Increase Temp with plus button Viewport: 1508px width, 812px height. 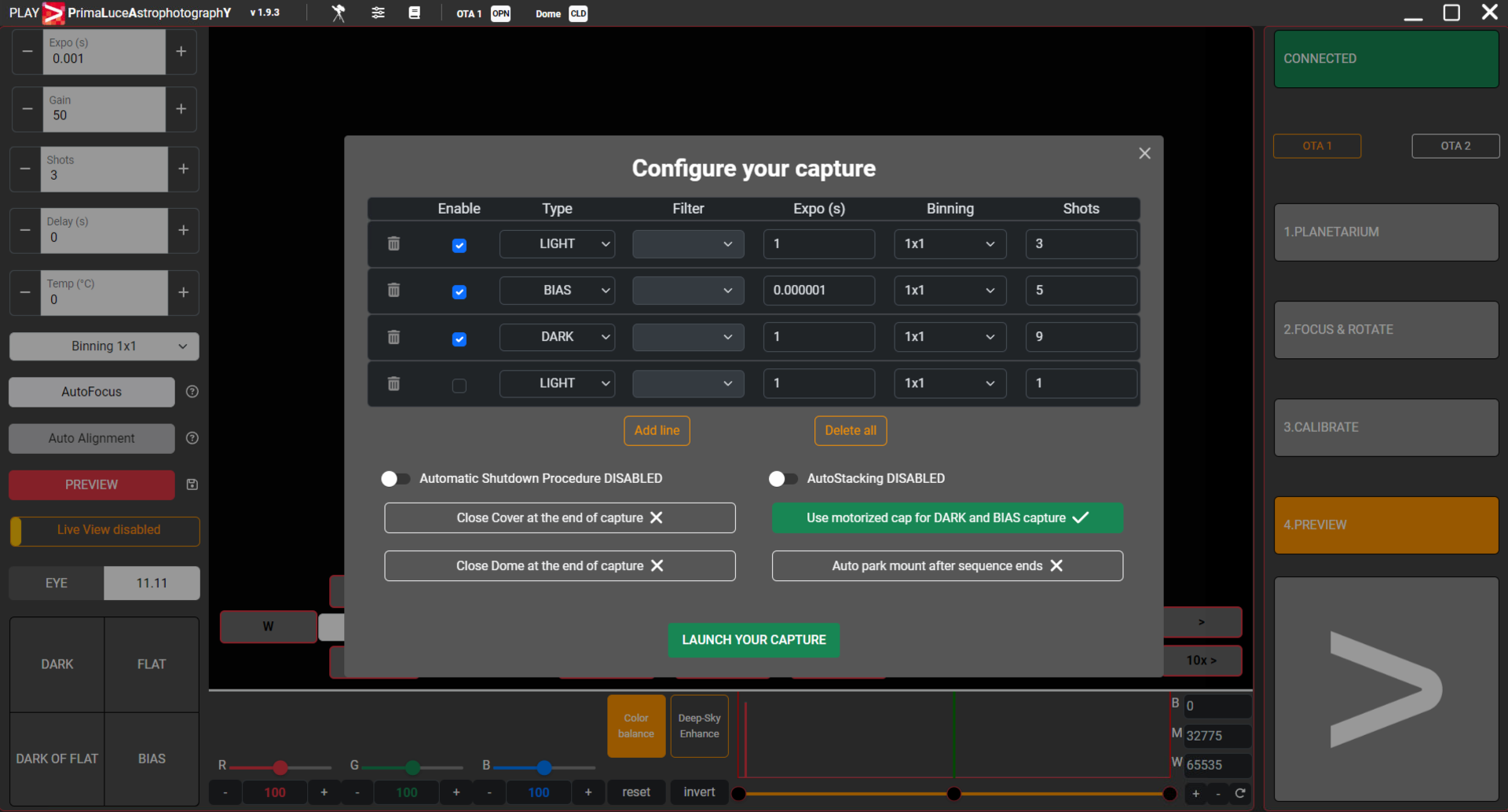click(183, 293)
